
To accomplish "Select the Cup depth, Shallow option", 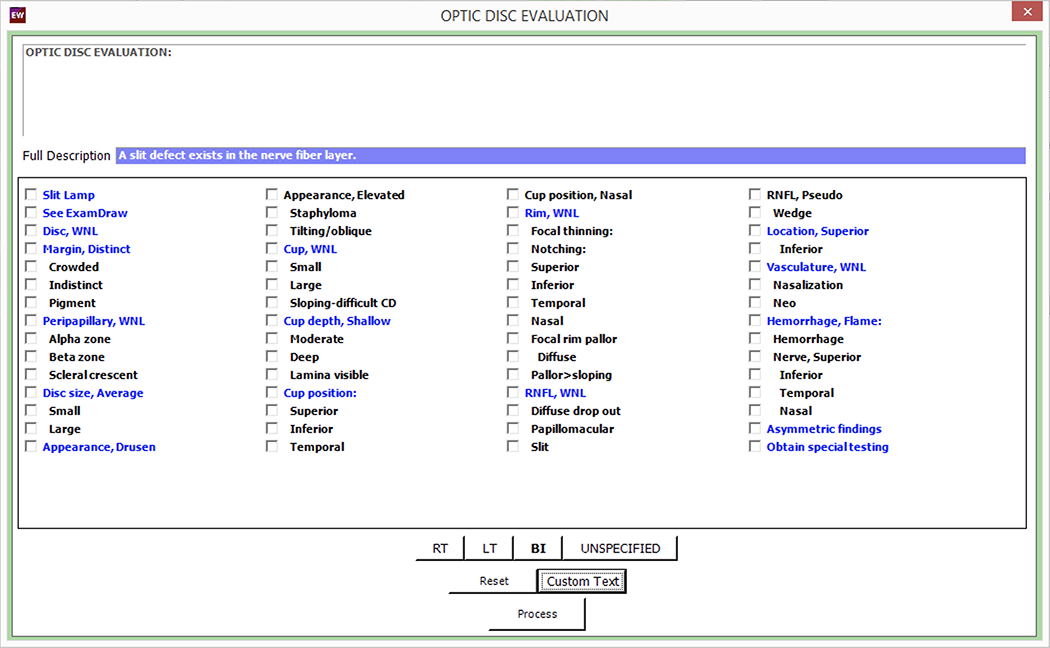I will coord(272,321).
